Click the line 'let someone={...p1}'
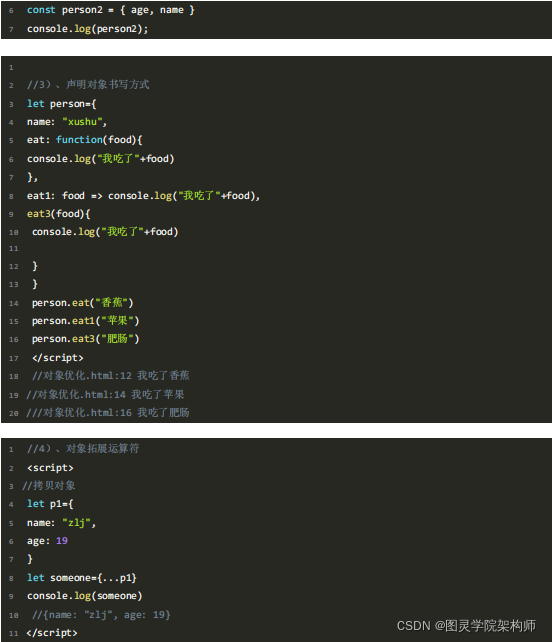Viewport: 552px width, 642px height. (x=81, y=578)
